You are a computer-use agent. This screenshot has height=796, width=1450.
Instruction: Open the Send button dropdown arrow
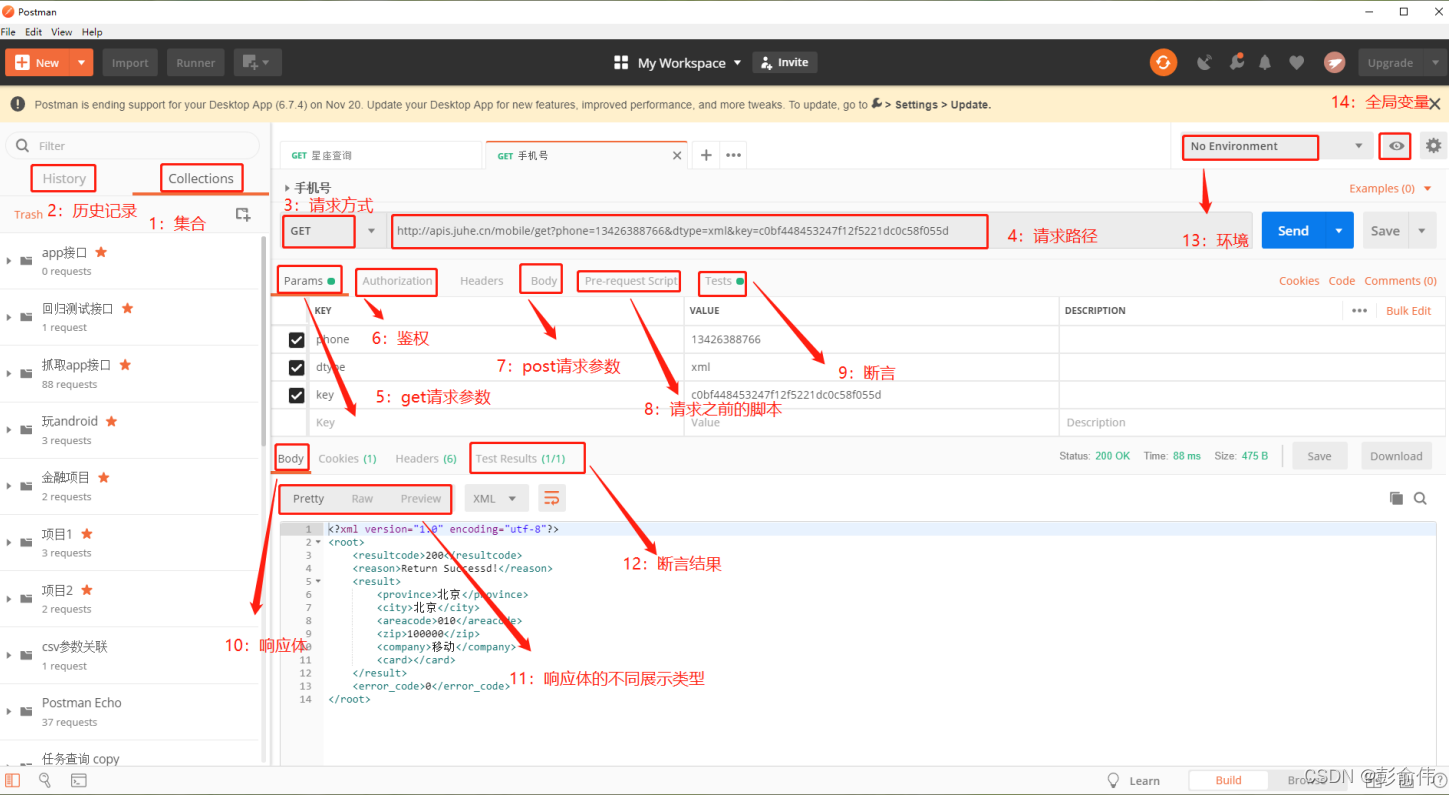click(x=1339, y=231)
